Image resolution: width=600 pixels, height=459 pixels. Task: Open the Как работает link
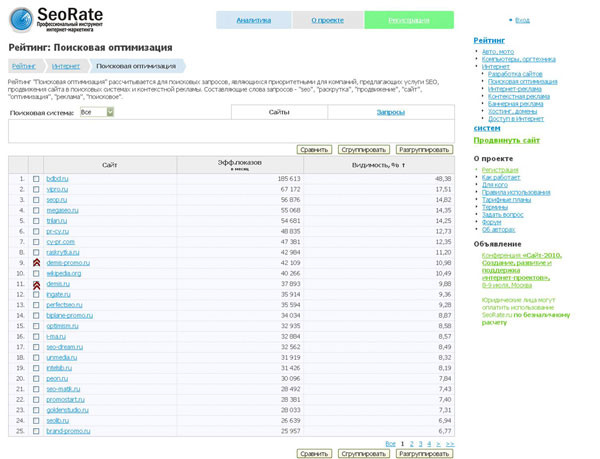tap(501, 177)
